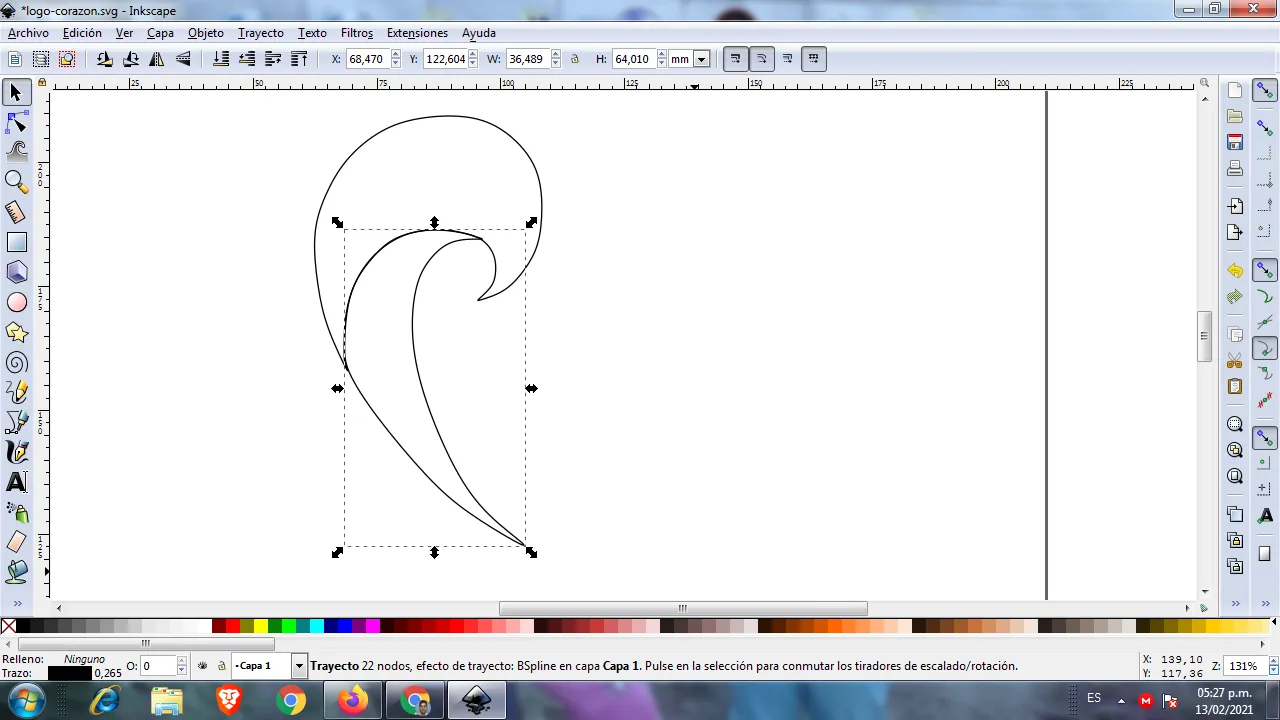
Task: Cut selection with scissors icon
Action: [x=1235, y=360]
